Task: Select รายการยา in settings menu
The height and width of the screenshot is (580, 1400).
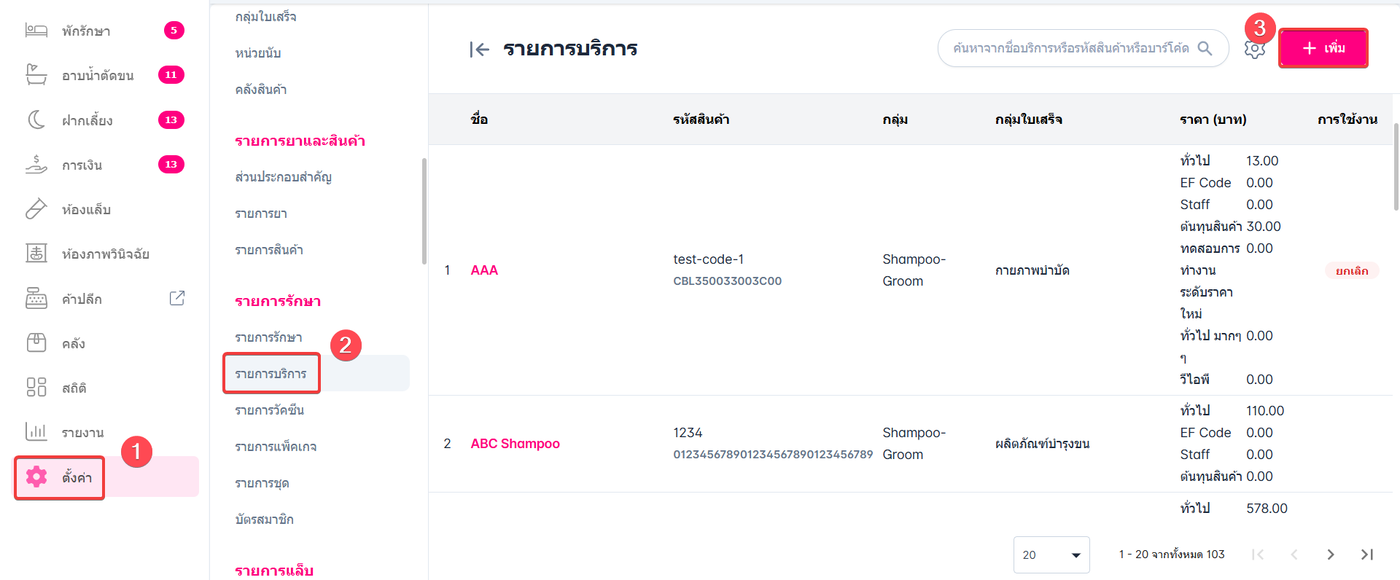Action: [261, 214]
